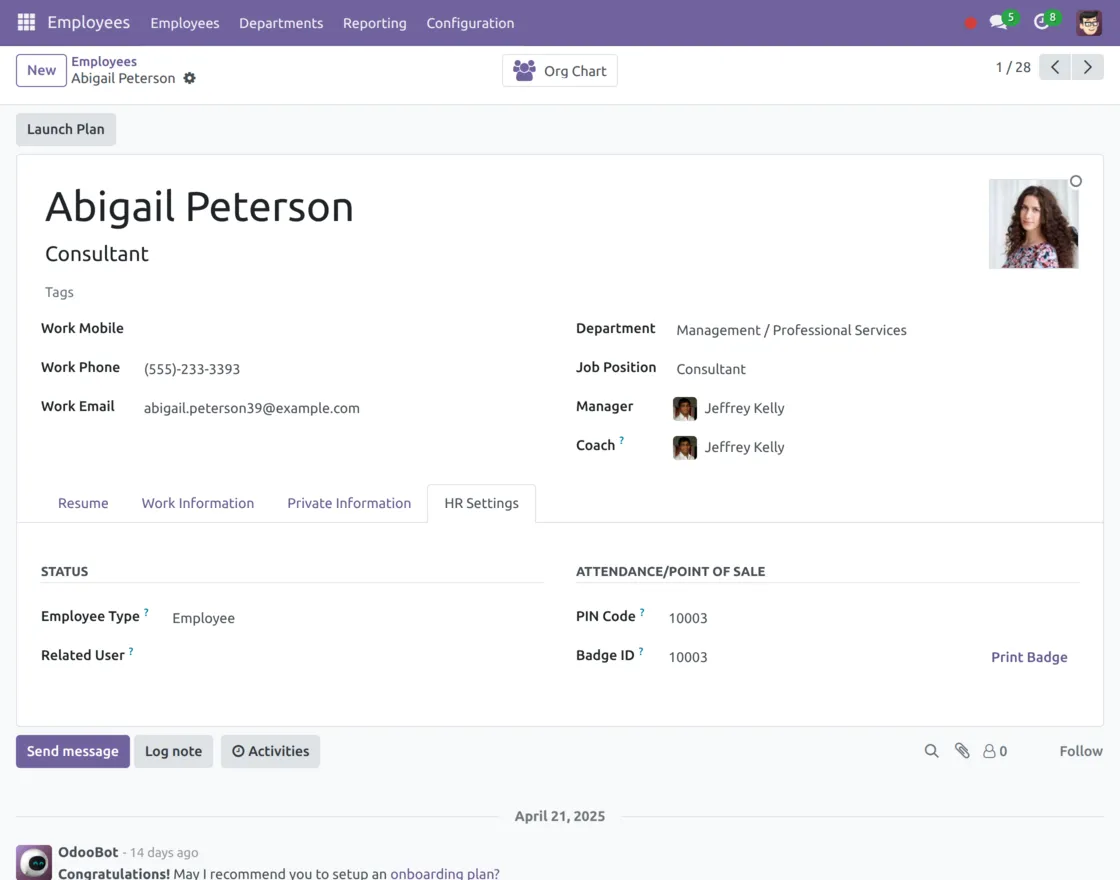Edit the Consultant job title under name
This screenshot has width=1120, height=880.
pos(97,254)
